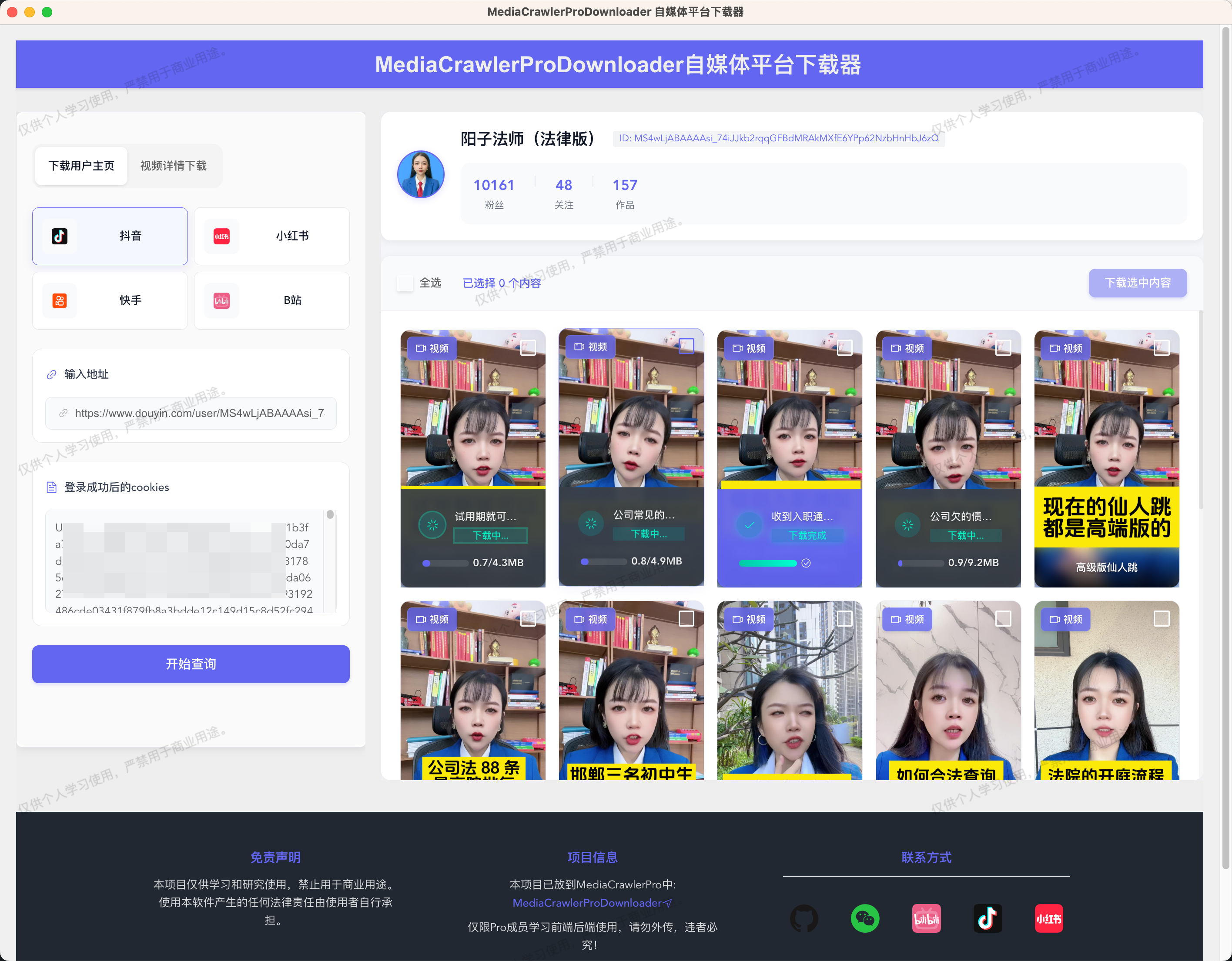Choose the Xiaohongshu platform icon
Viewport: 1232px width, 961px height.
pyautogui.click(x=222, y=236)
